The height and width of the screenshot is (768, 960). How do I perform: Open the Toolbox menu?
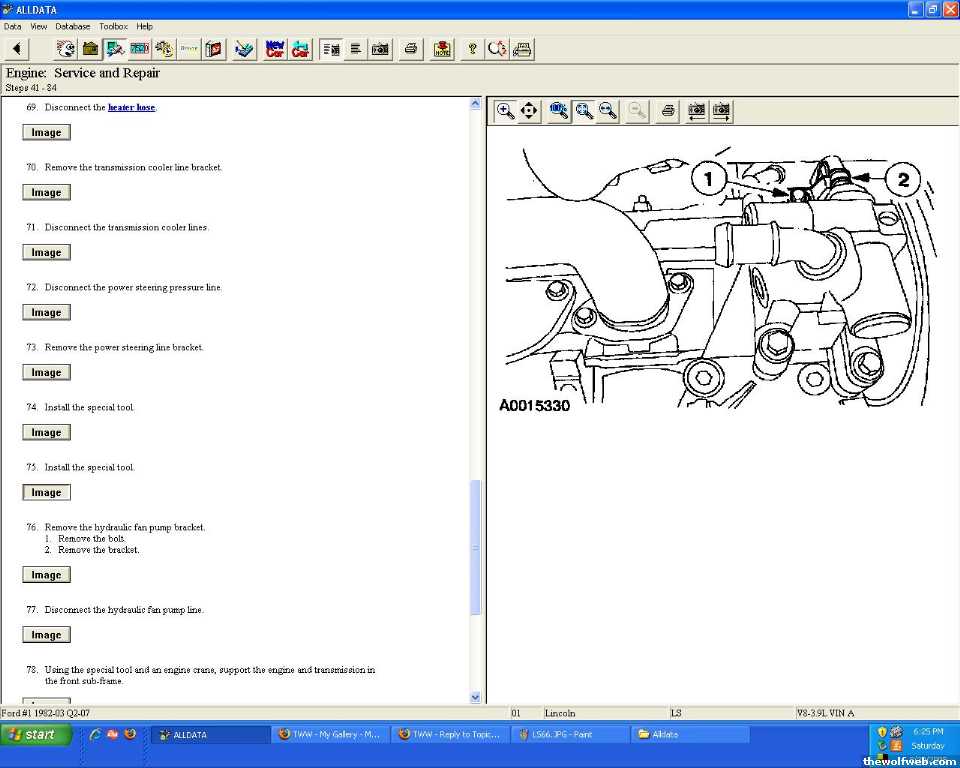point(113,26)
